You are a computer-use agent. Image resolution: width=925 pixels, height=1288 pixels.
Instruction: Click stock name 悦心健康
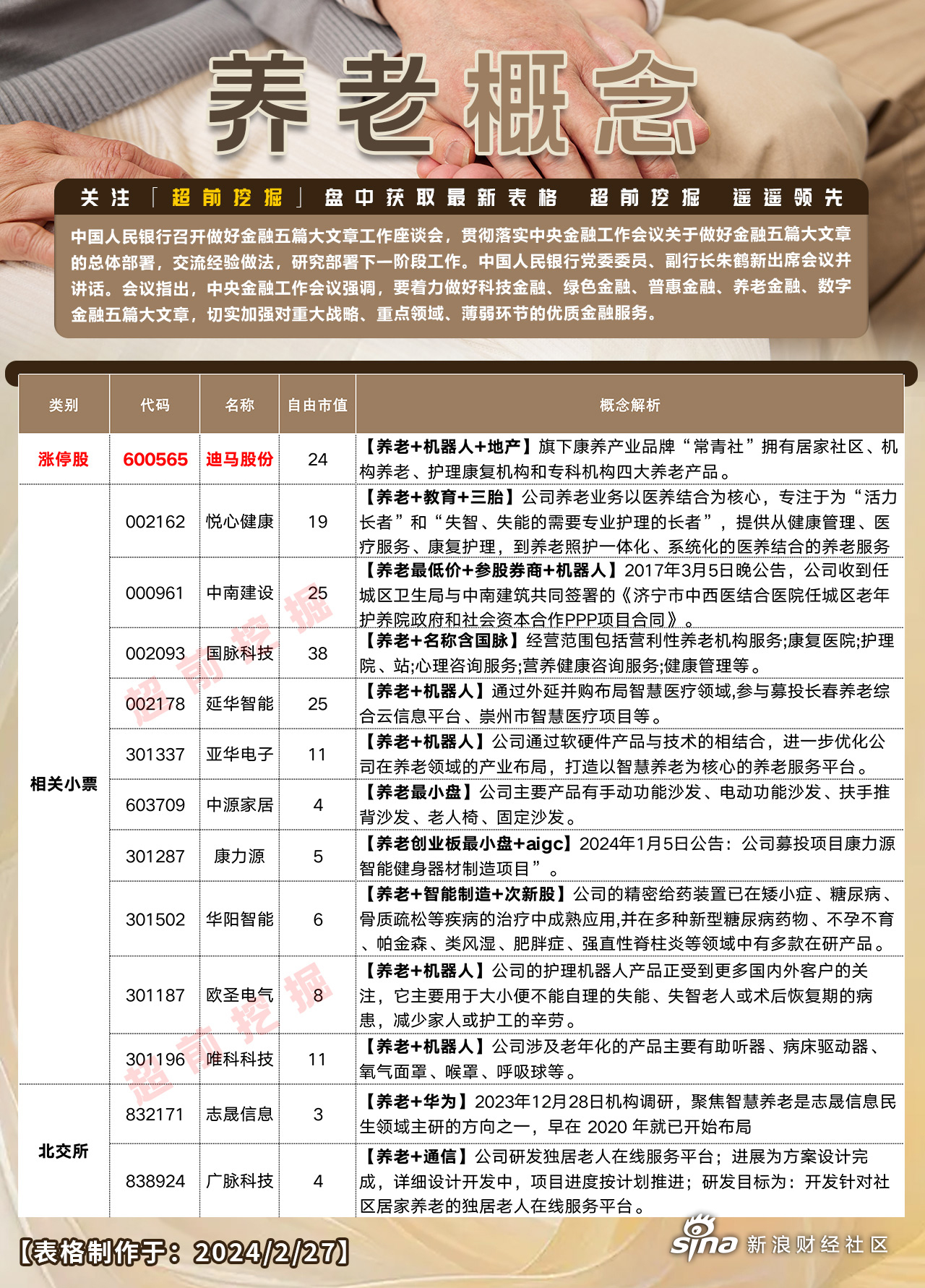239,522
